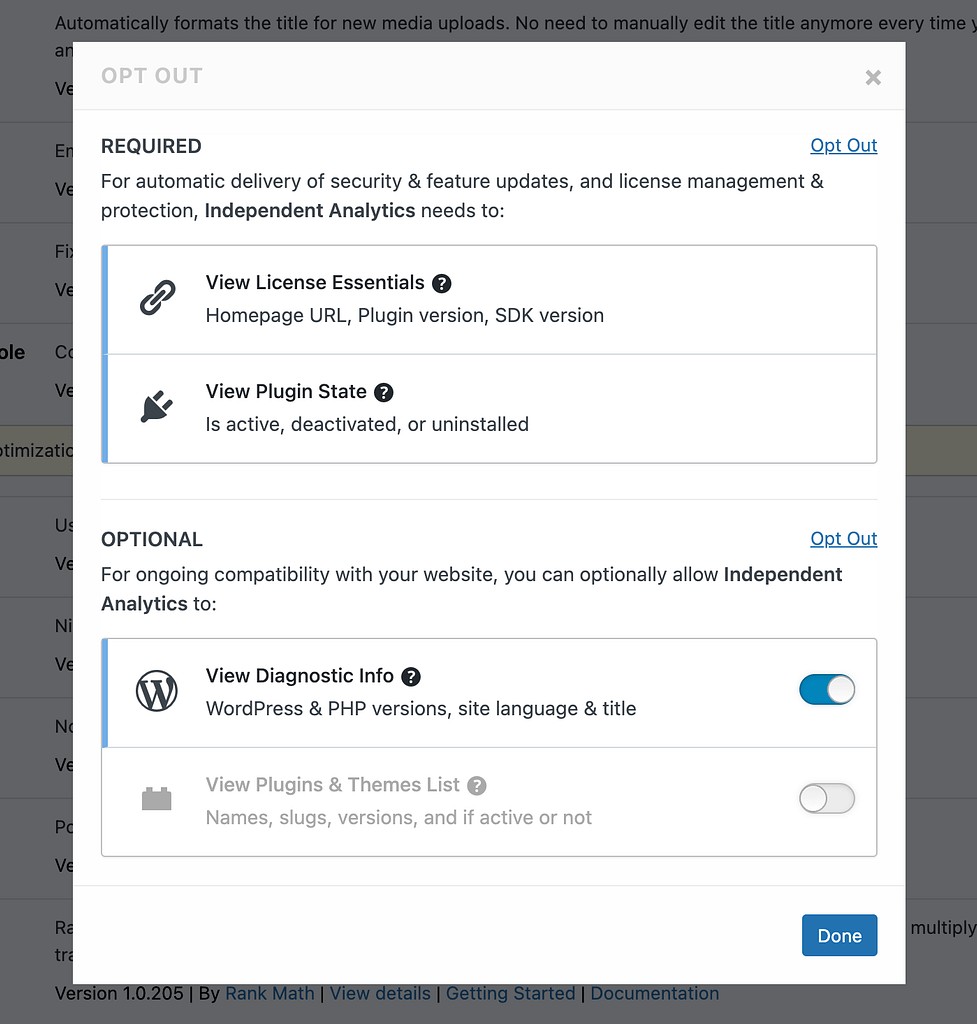Image resolution: width=977 pixels, height=1024 pixels.
Task: Click the question mark icon next to View Plugin State
Action: coord(384,393)
